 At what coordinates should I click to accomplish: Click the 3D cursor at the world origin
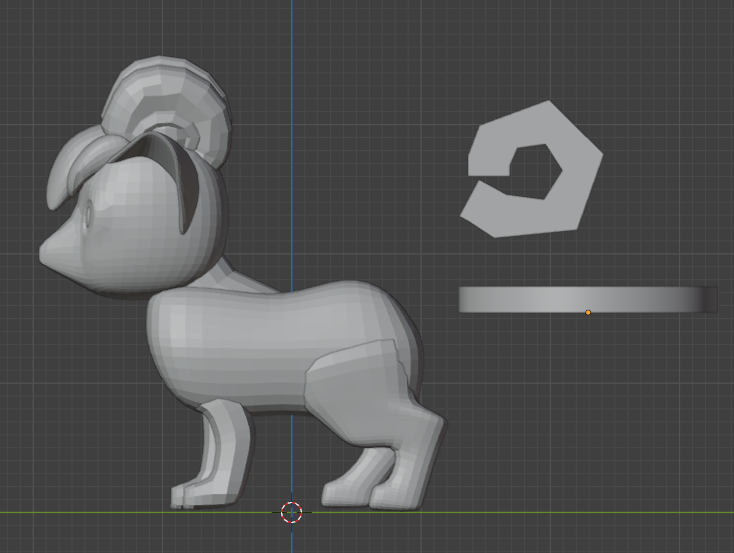pos(291,512)
